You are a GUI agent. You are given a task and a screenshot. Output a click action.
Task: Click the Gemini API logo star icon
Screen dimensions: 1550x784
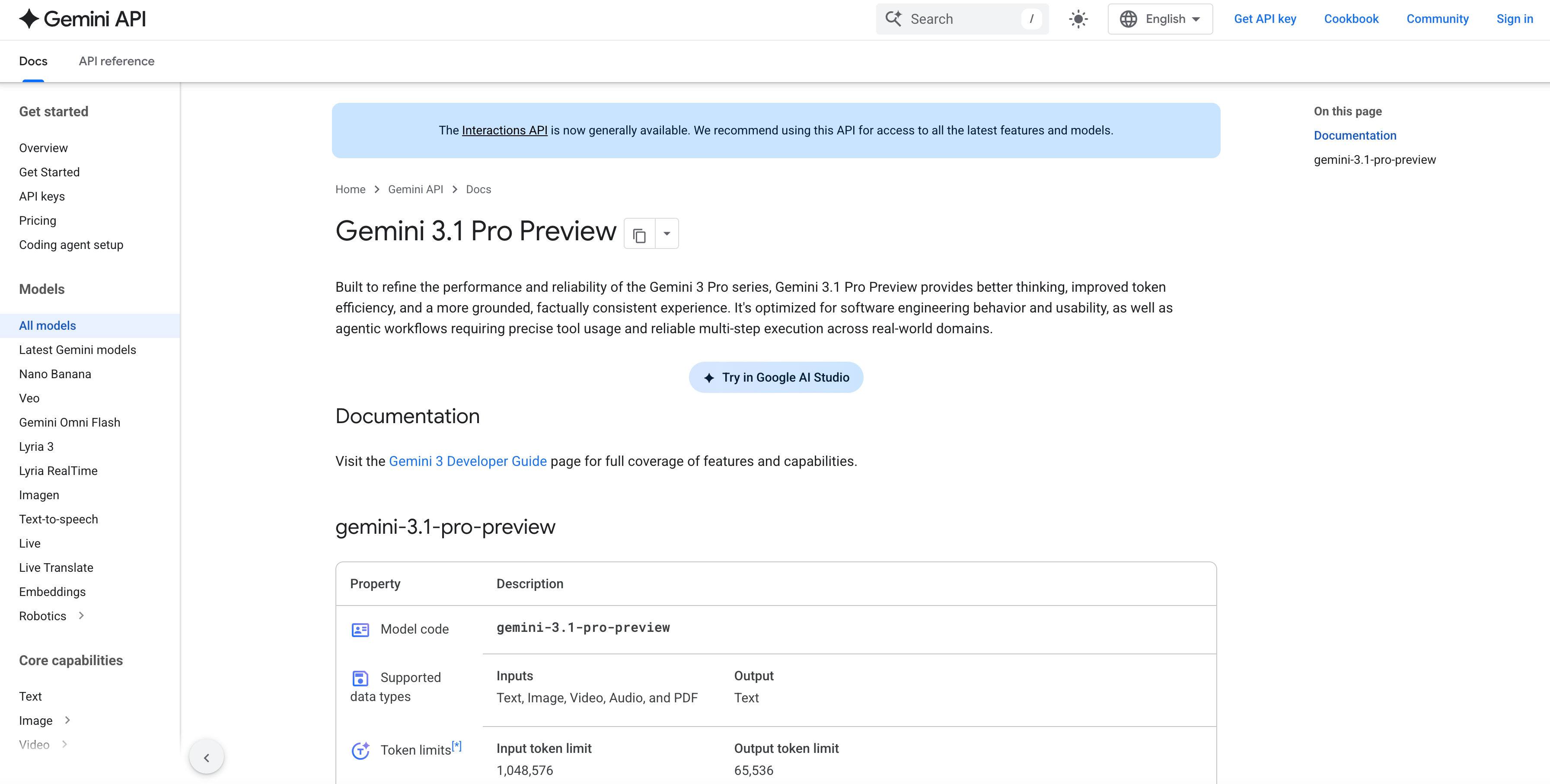29,19
